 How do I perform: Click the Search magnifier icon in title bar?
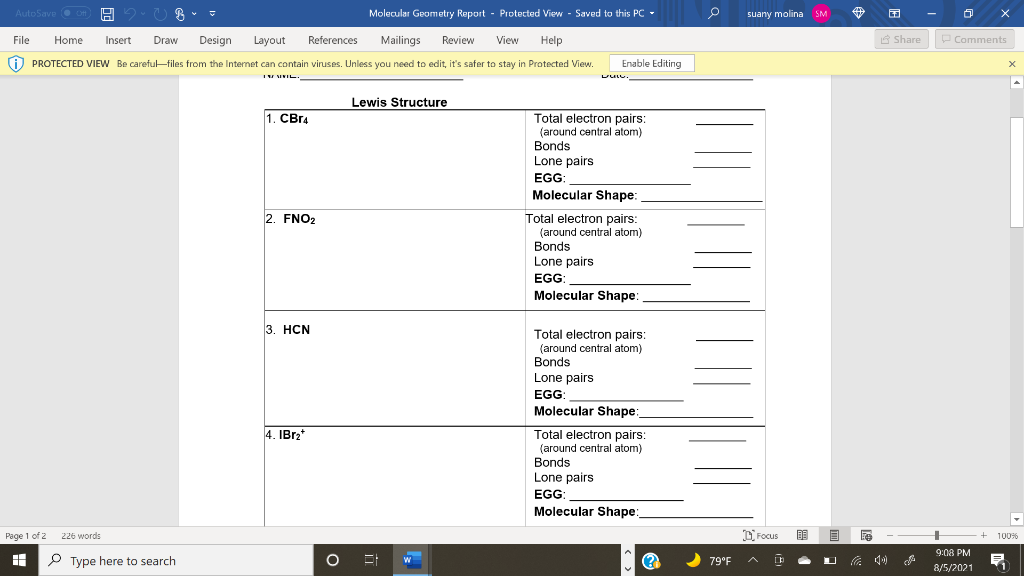pos(714,13)
